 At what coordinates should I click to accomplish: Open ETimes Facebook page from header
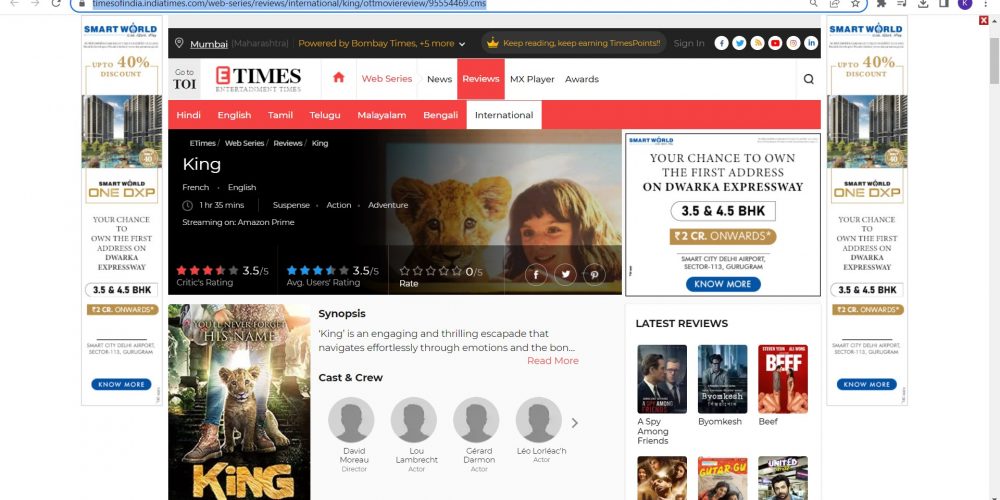click(x=721, y=43)
